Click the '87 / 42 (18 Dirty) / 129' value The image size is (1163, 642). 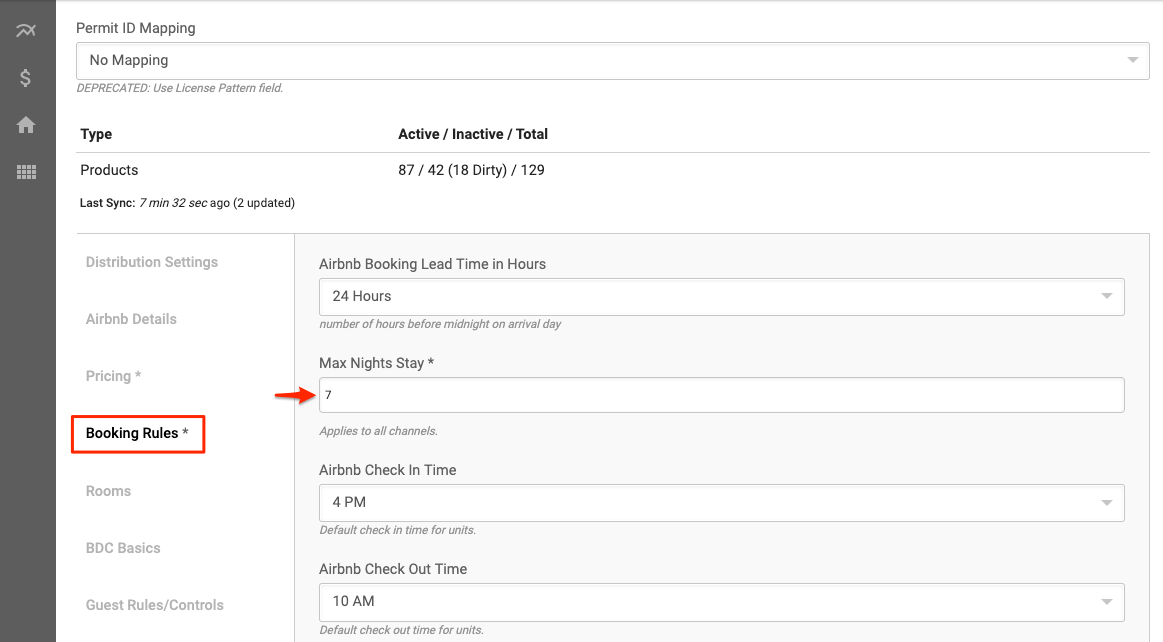(x=471, y=170)
